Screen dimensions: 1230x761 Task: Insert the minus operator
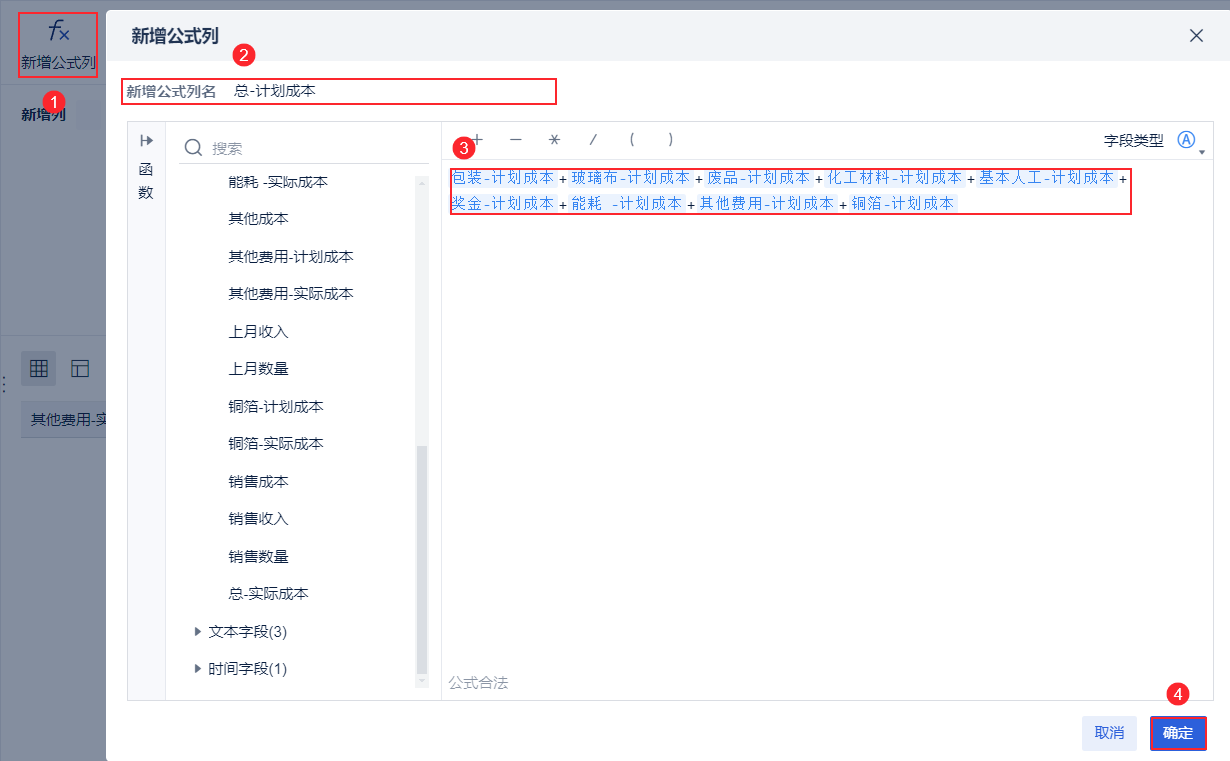pos(516,140)
